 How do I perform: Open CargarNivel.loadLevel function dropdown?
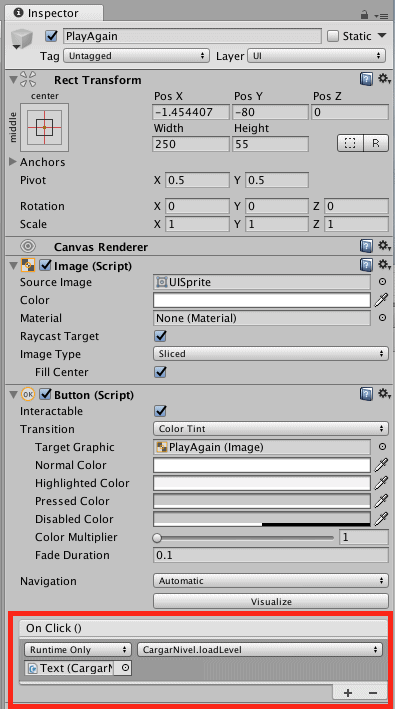[x=260, y=650]
